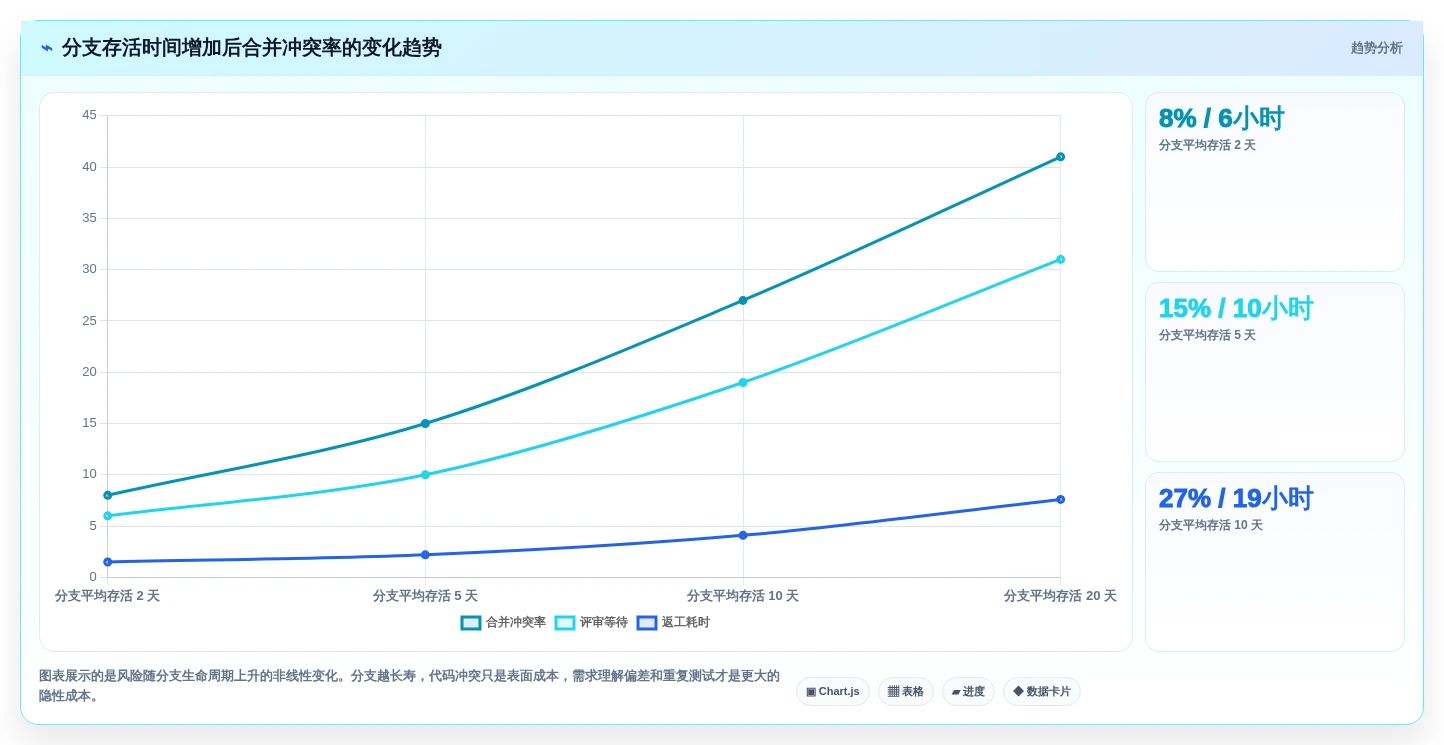Open the 15% / 10小时 data card
This screenshot has height=745, width=1444.
coord(1275,372)
